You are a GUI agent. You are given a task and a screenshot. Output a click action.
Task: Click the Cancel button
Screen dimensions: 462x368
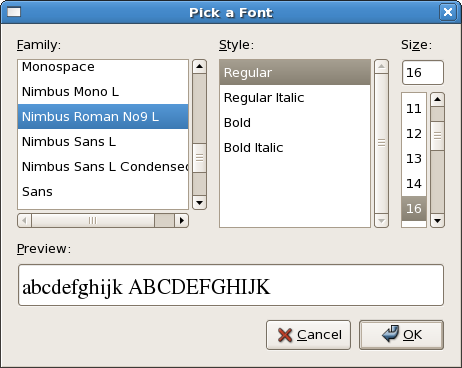[308, 335]
